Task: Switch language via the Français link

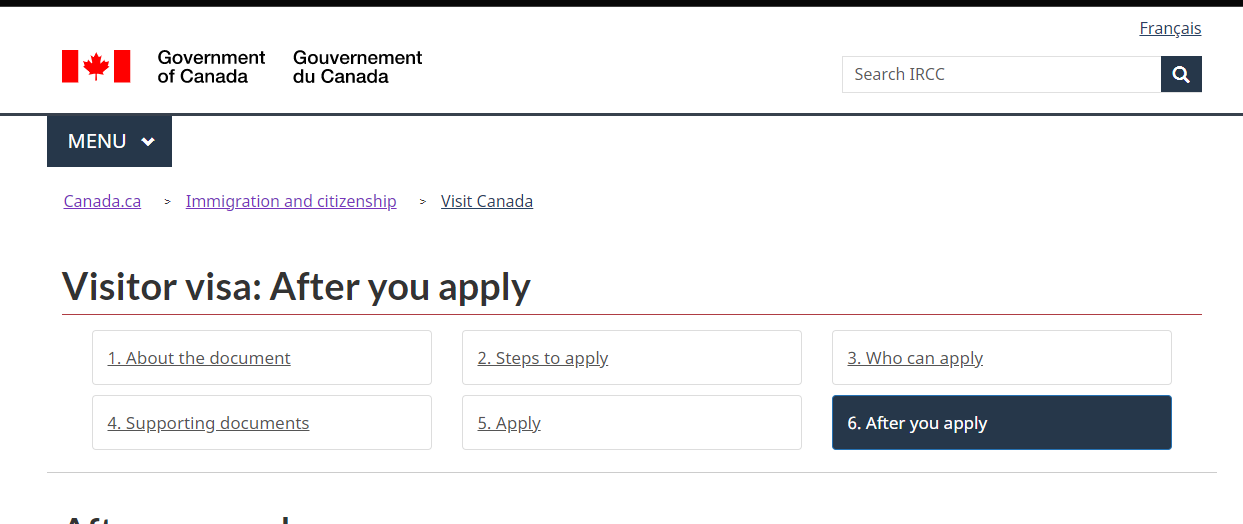Action: pyautogui.click(x=1170, y=28)
